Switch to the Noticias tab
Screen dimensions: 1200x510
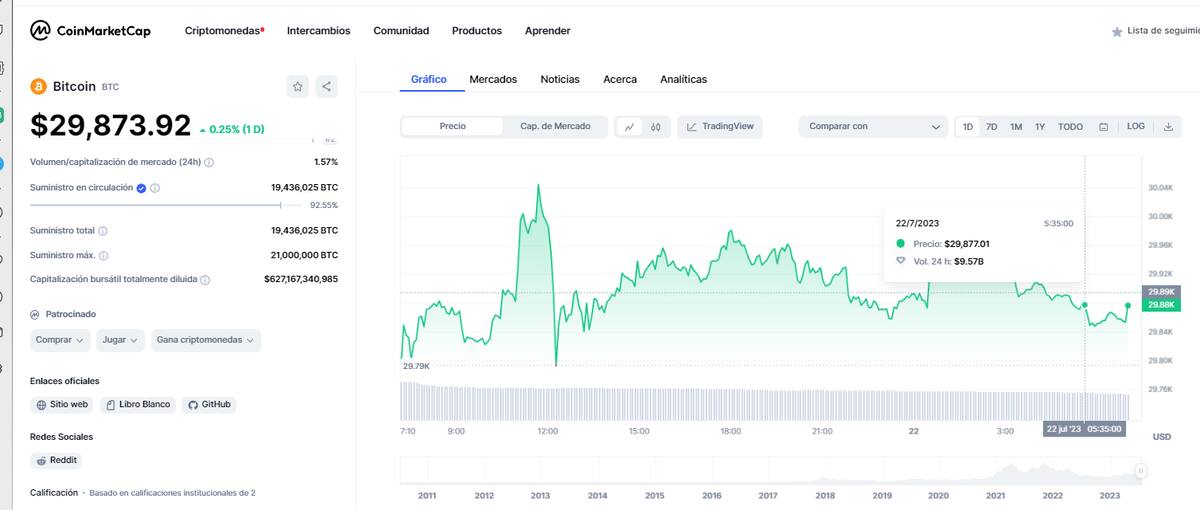click(560, 79)
